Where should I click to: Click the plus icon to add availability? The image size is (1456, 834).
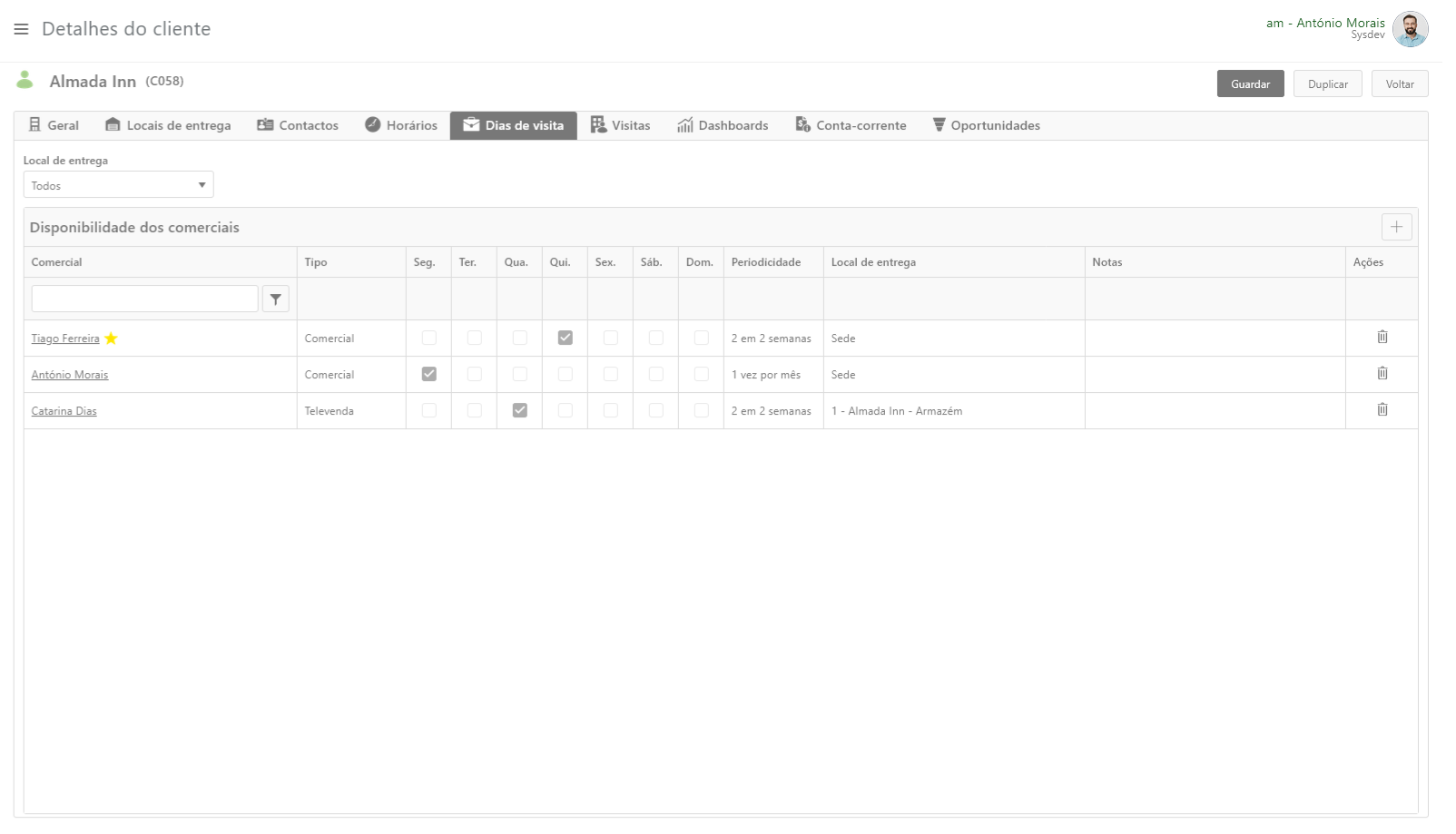(x=1396, y=227)
